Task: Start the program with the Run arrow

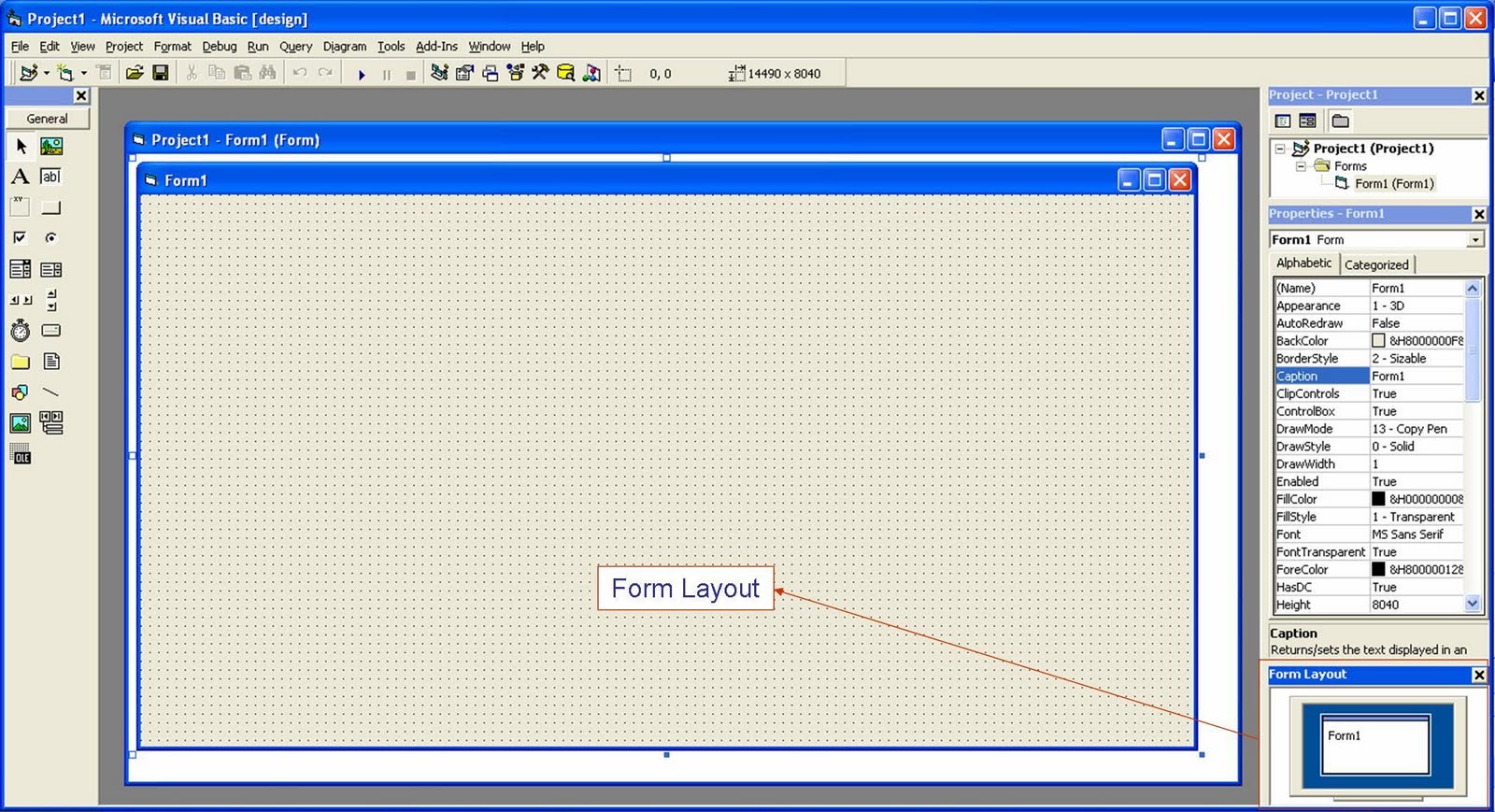Action: pos(362,74)
